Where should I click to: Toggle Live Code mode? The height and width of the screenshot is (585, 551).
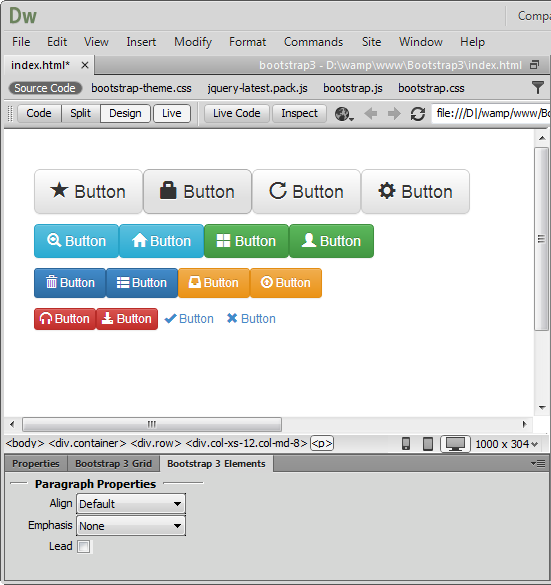237,113
